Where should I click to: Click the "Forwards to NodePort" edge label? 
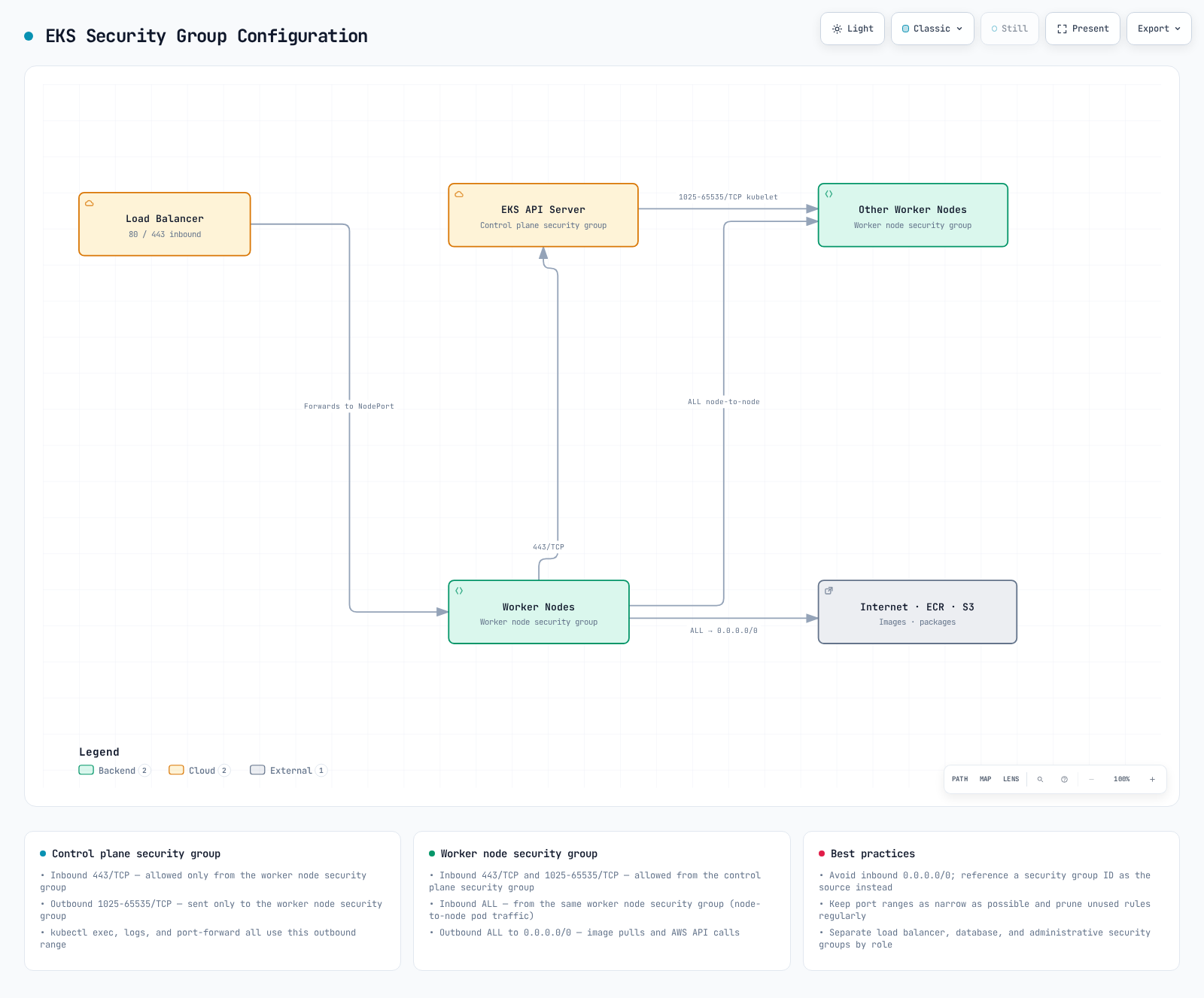349,406
